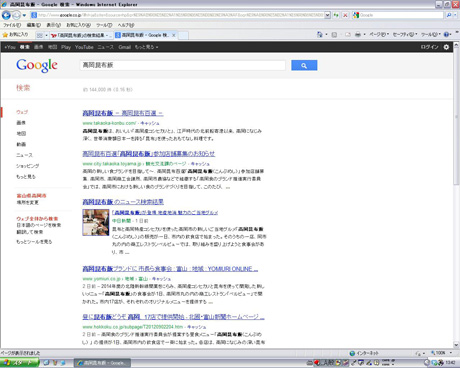
Task: Click the IE Help question mark icon
Action: [x=447, y=34]
